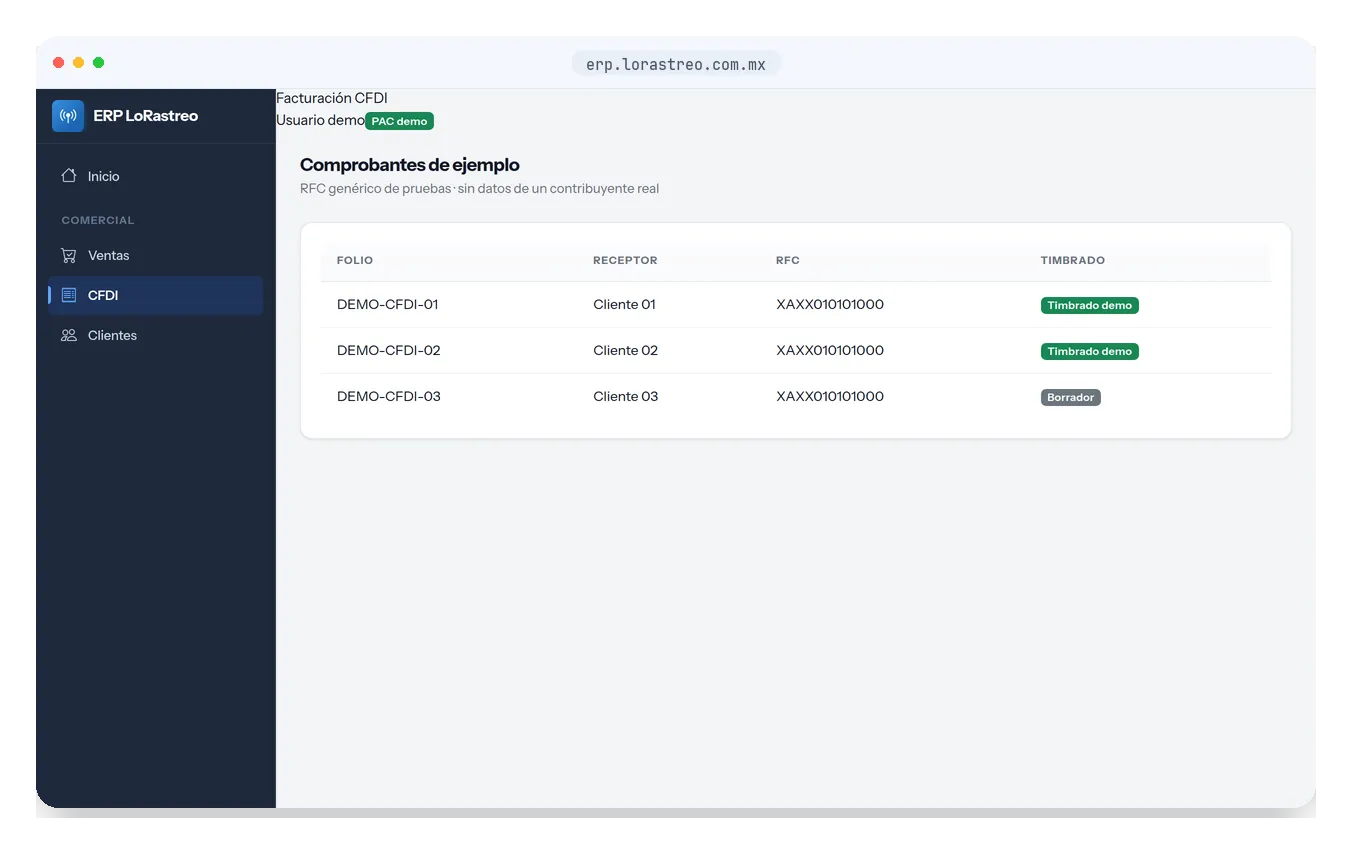Click the RFC column header
The width and height of the screenshot is (1352, 844).
tap(788, 260)
